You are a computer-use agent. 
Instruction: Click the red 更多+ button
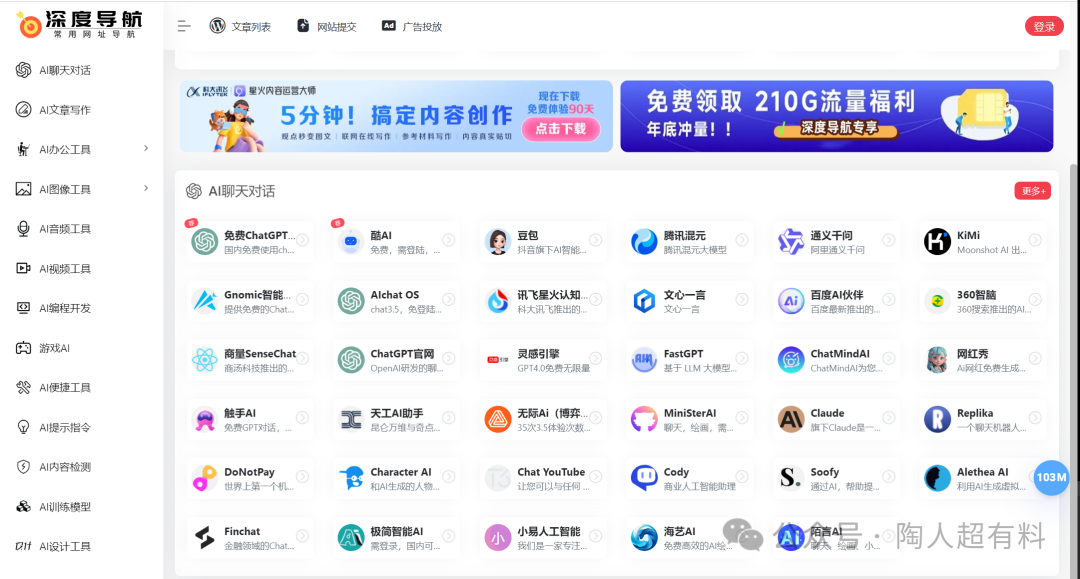pos(1032,191)
